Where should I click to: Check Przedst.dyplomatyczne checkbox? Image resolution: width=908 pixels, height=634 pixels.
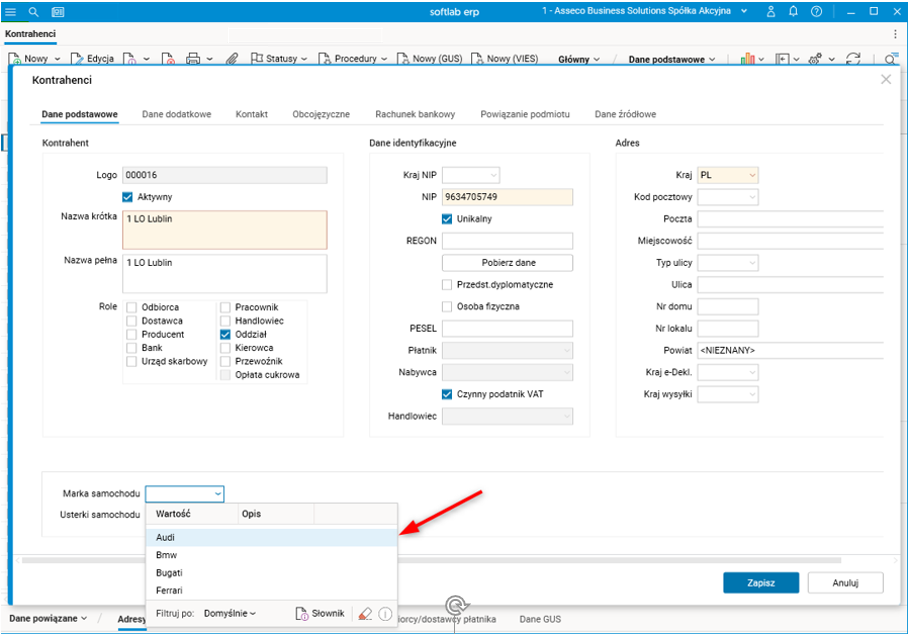click(447, 284)
